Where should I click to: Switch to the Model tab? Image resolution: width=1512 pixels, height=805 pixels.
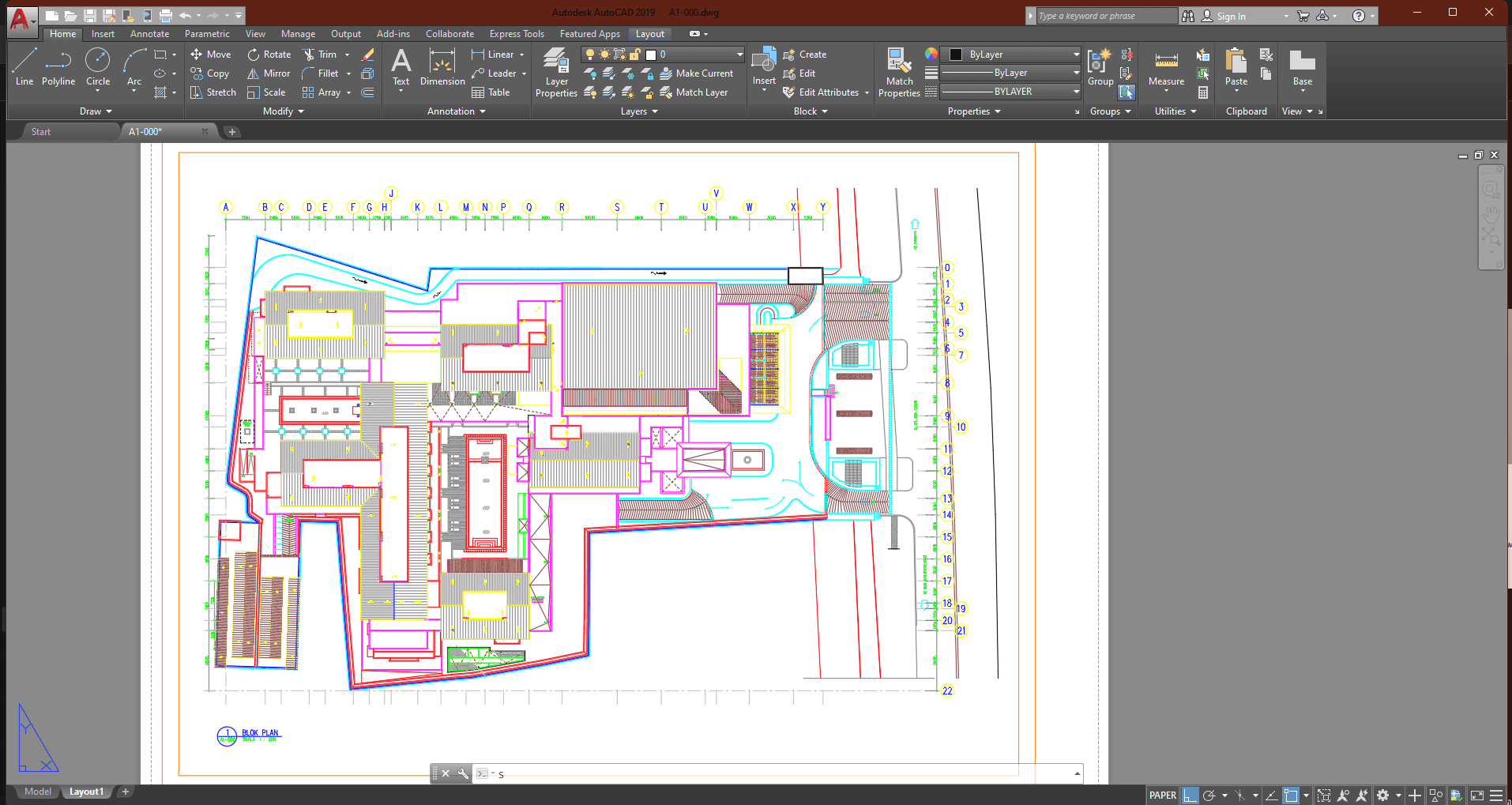pos(36,791)
